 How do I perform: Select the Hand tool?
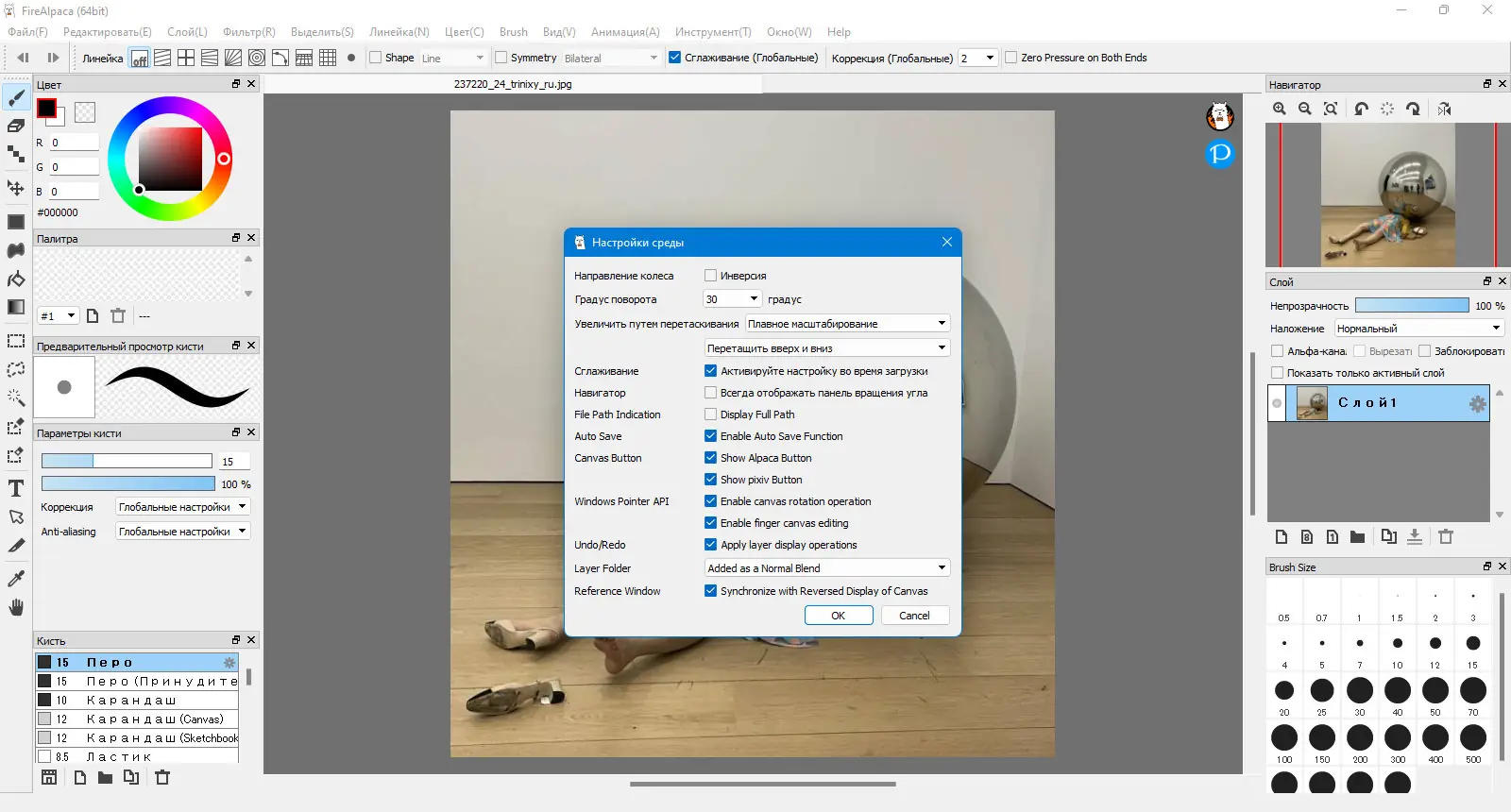(x=16, y=607)
